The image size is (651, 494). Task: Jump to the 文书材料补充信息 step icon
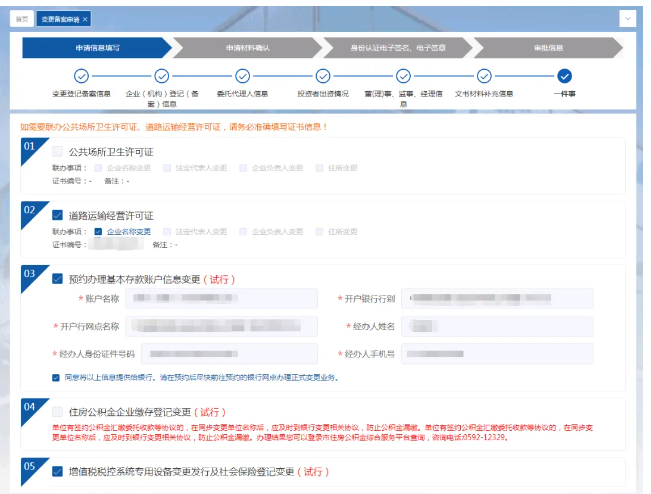[x=484, y=75]
